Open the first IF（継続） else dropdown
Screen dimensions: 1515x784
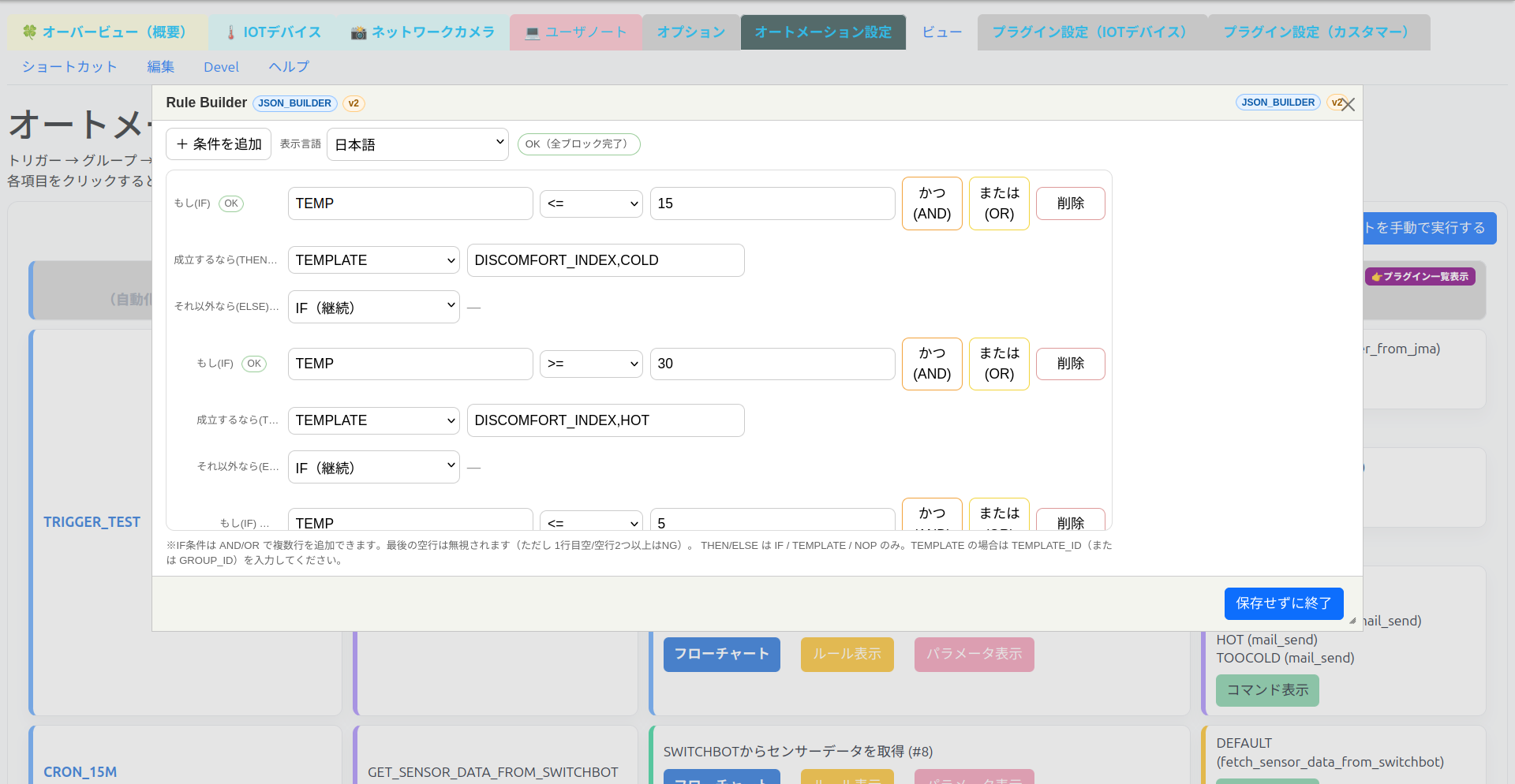click(373, 308)
